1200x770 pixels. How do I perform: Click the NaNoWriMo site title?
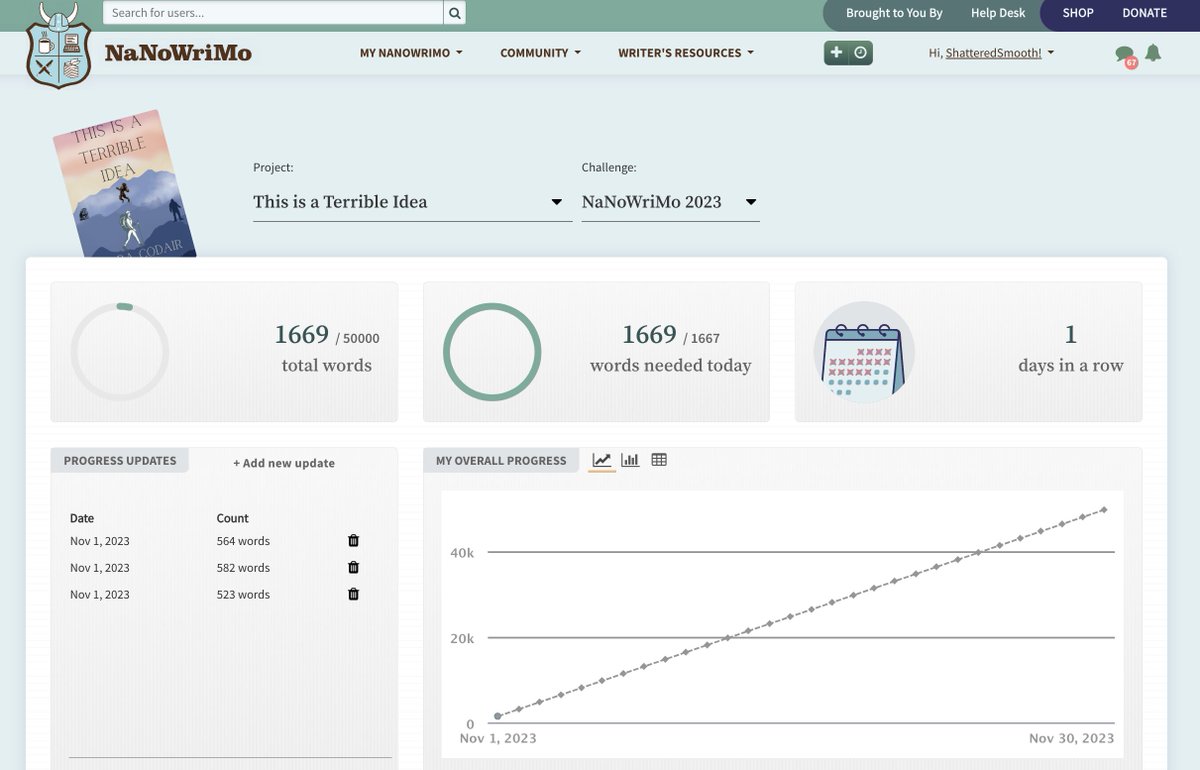(x=178, y=53)
